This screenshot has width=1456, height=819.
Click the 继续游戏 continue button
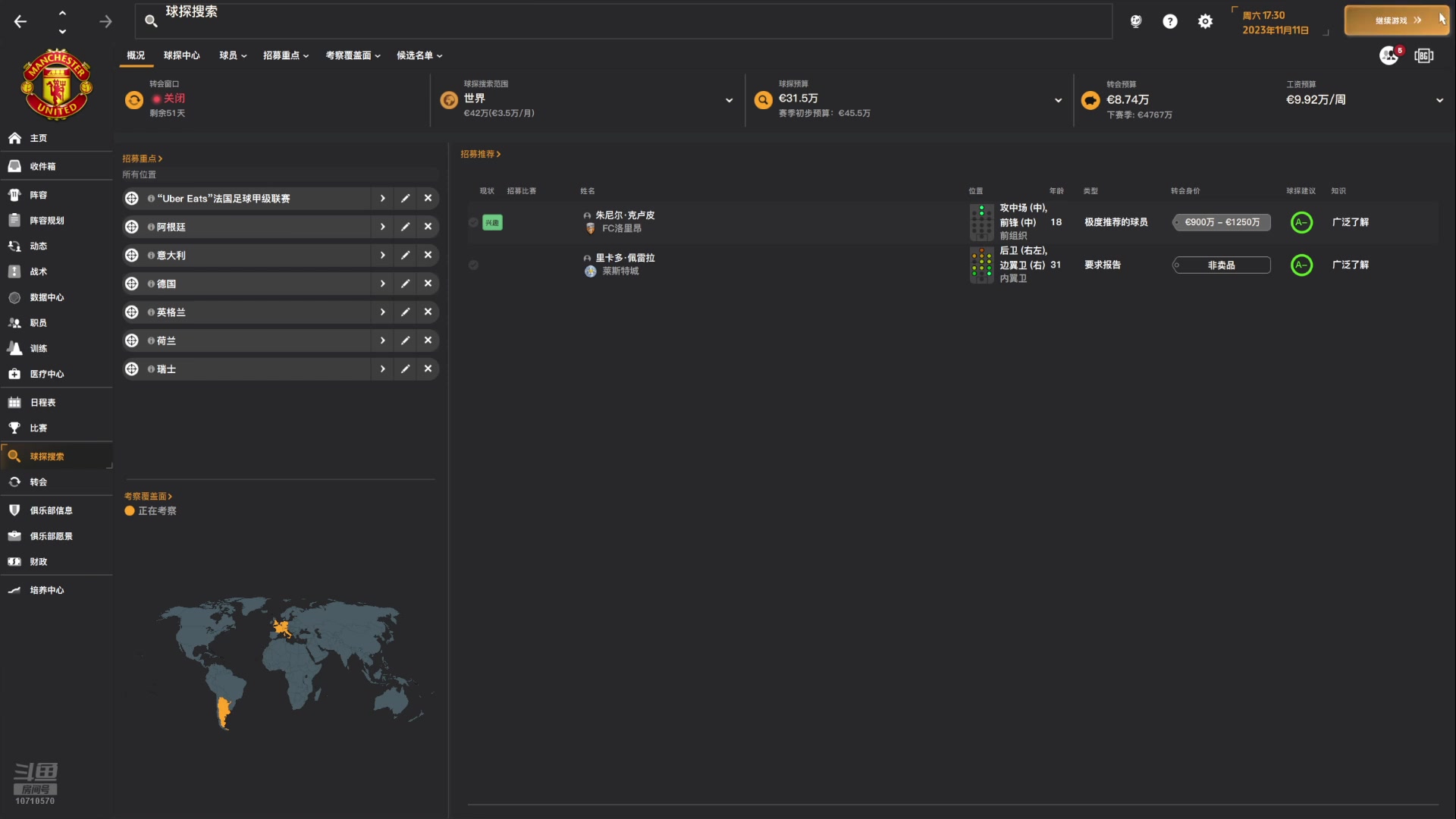1397,20
